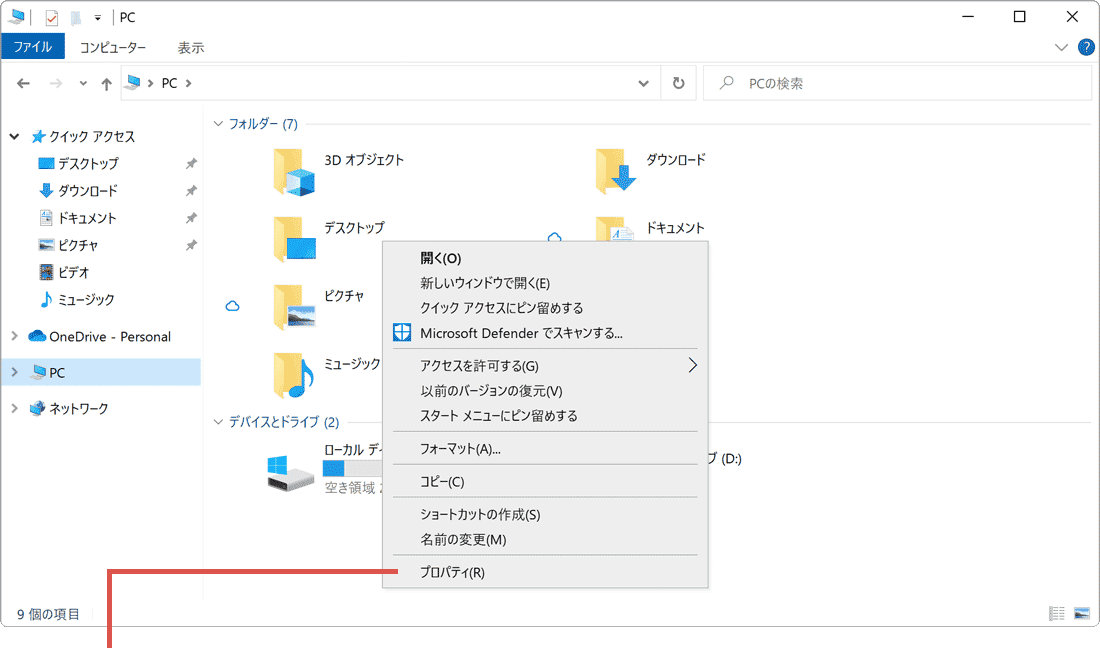Open the address bar history dropdown

[x=644, y=83]
